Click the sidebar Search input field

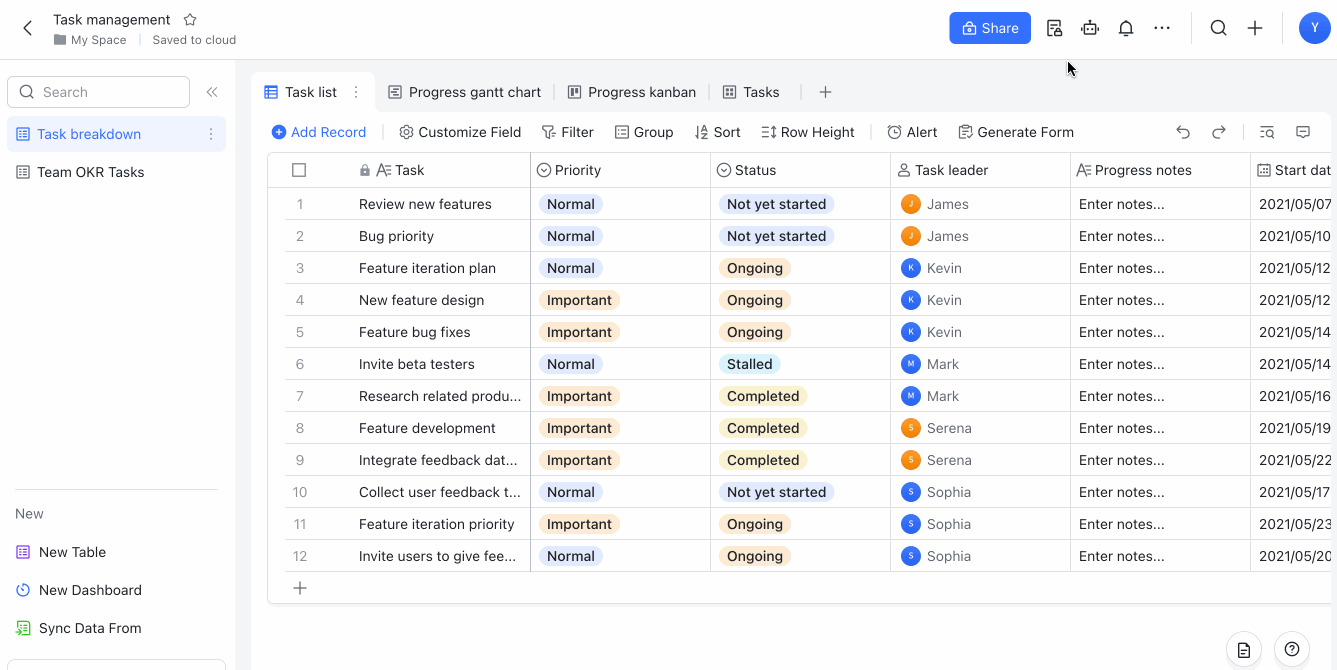point(98,91)
